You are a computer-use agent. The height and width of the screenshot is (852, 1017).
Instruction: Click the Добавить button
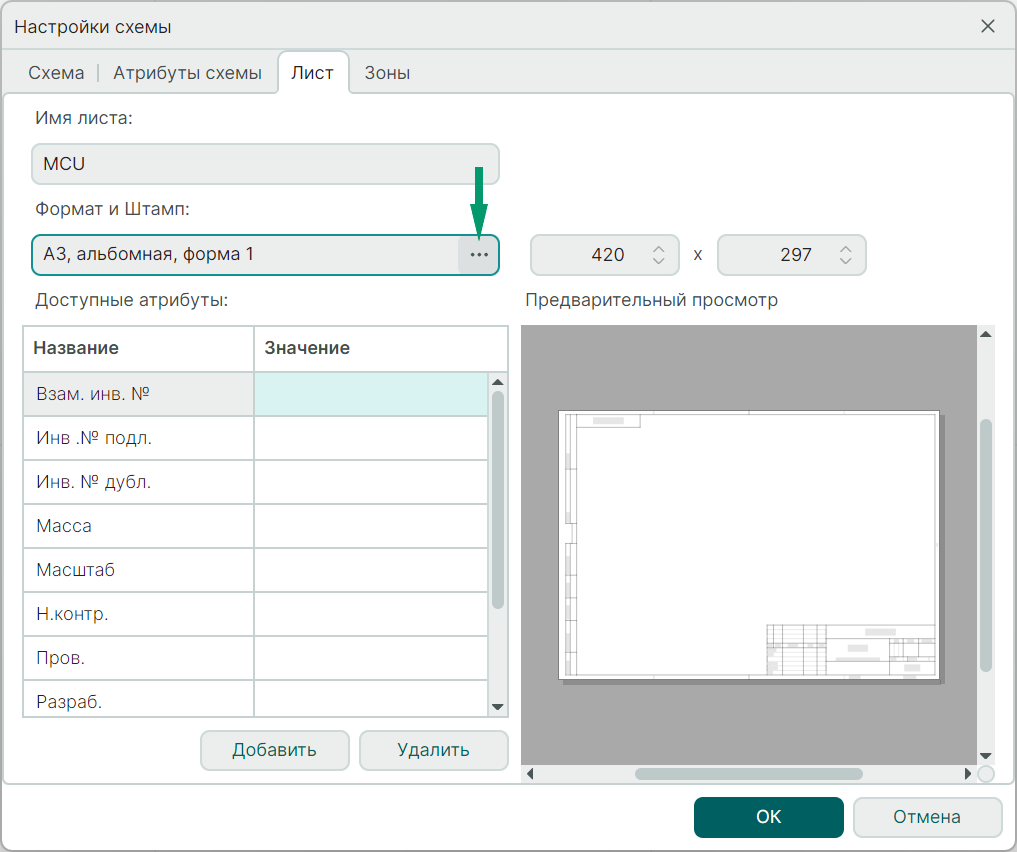click(x=274, y=750)
